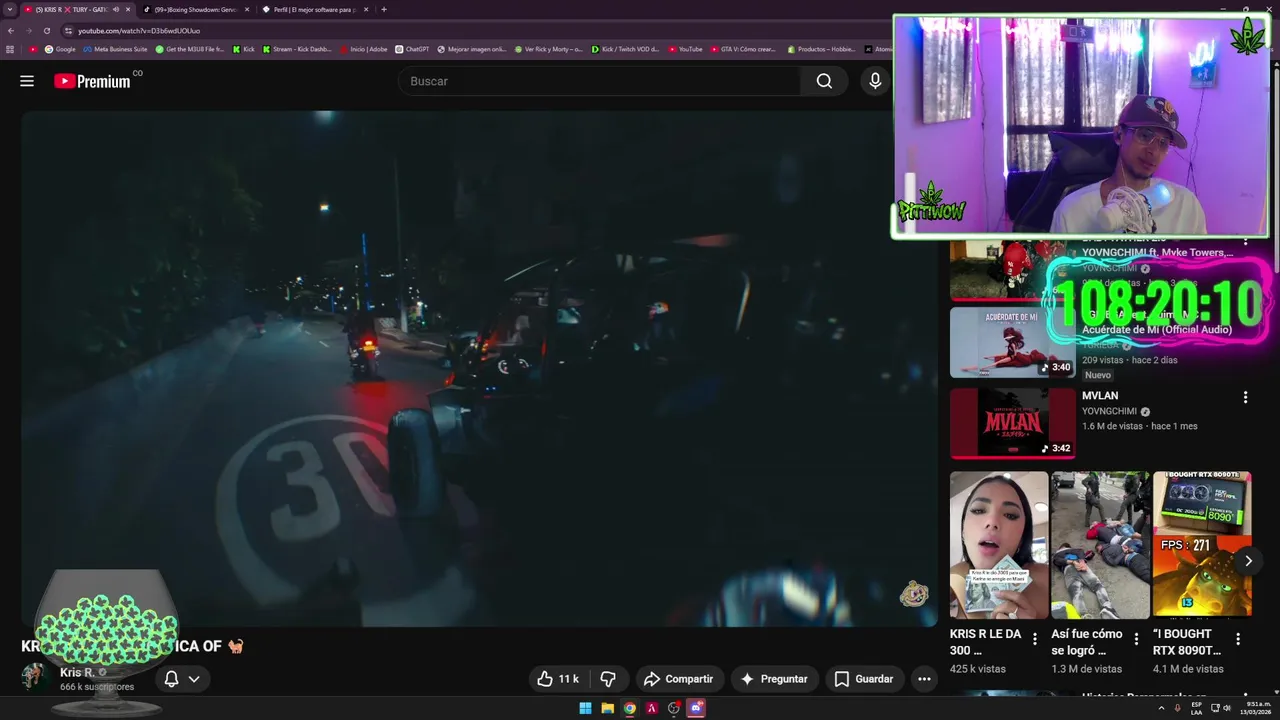Dislike the video
Image resolution: width=1280 pixels, height=720 pixels.
(x=608, y=679)
